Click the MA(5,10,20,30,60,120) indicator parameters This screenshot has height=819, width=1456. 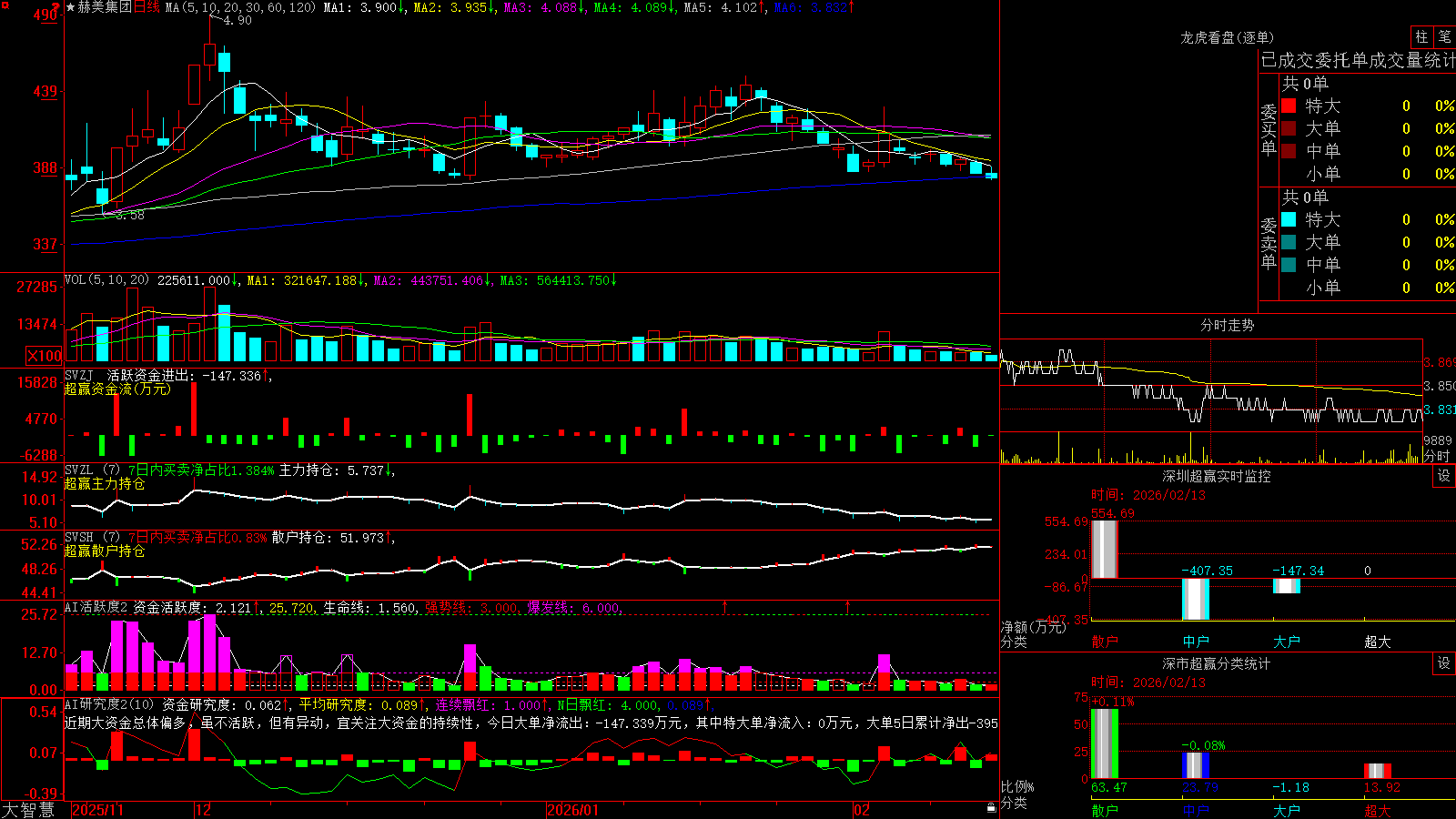[240, 7]
